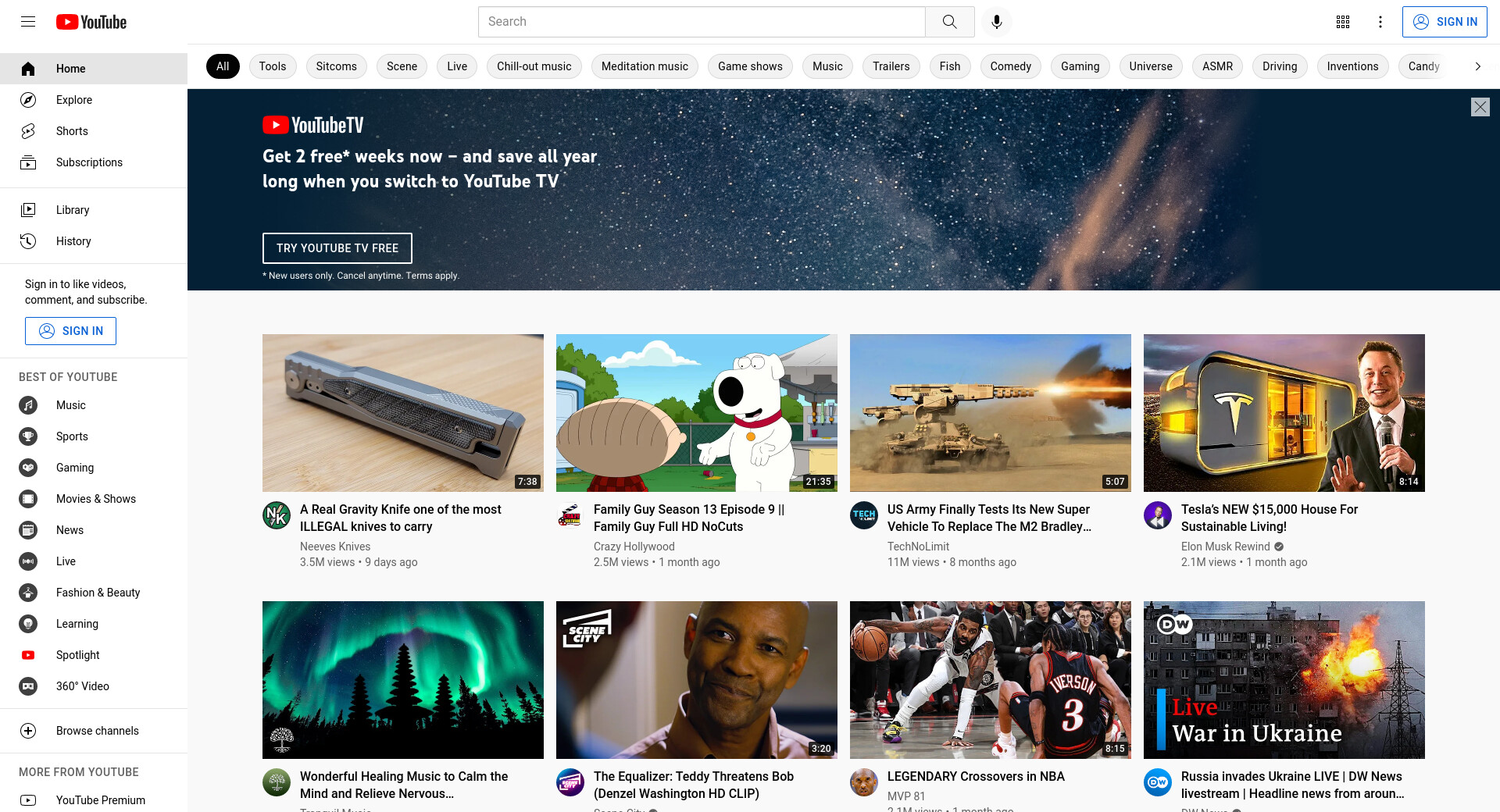This screenshot has width=1500, height=812.
Task: Go to Subscriptions in sidebar
Action: pyautogui.click(x=94, y=162)
